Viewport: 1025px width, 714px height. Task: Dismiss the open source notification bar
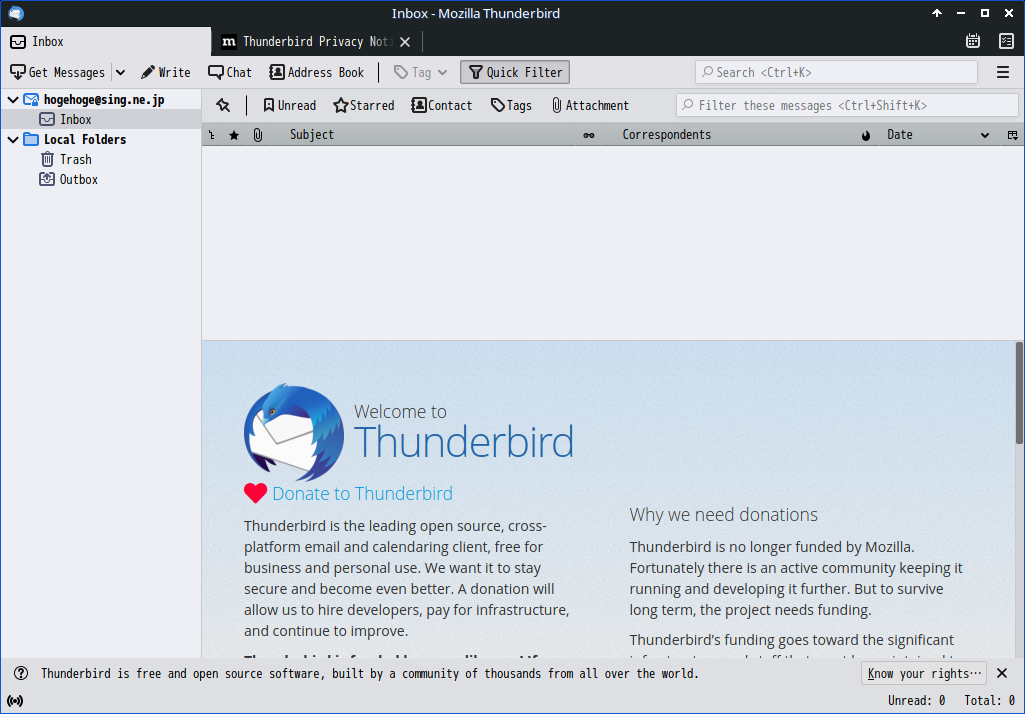pyautogui.click(x=1001, y=673)
